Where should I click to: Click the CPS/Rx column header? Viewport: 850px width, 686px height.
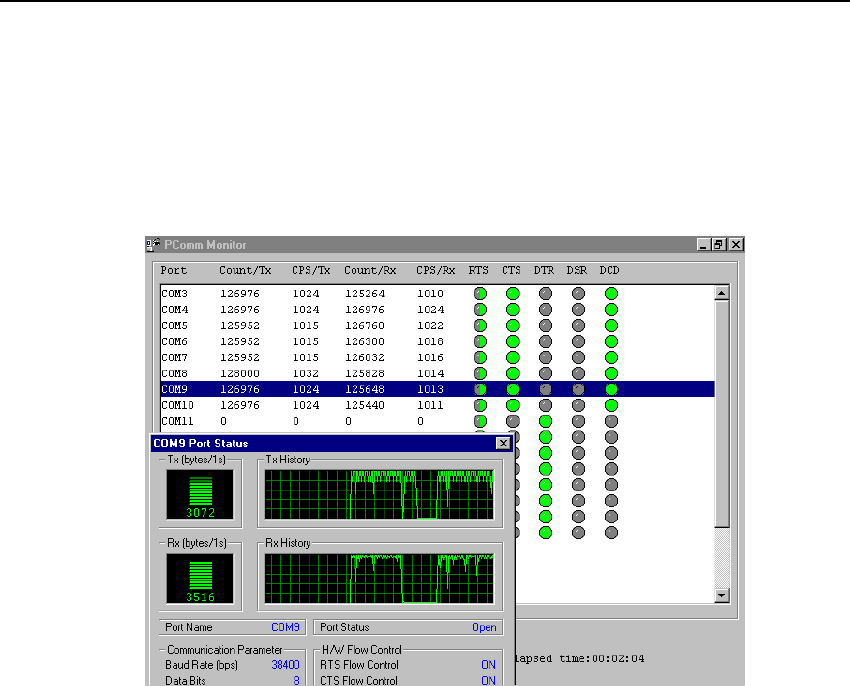pyautogui.click(x=435, y=270)
